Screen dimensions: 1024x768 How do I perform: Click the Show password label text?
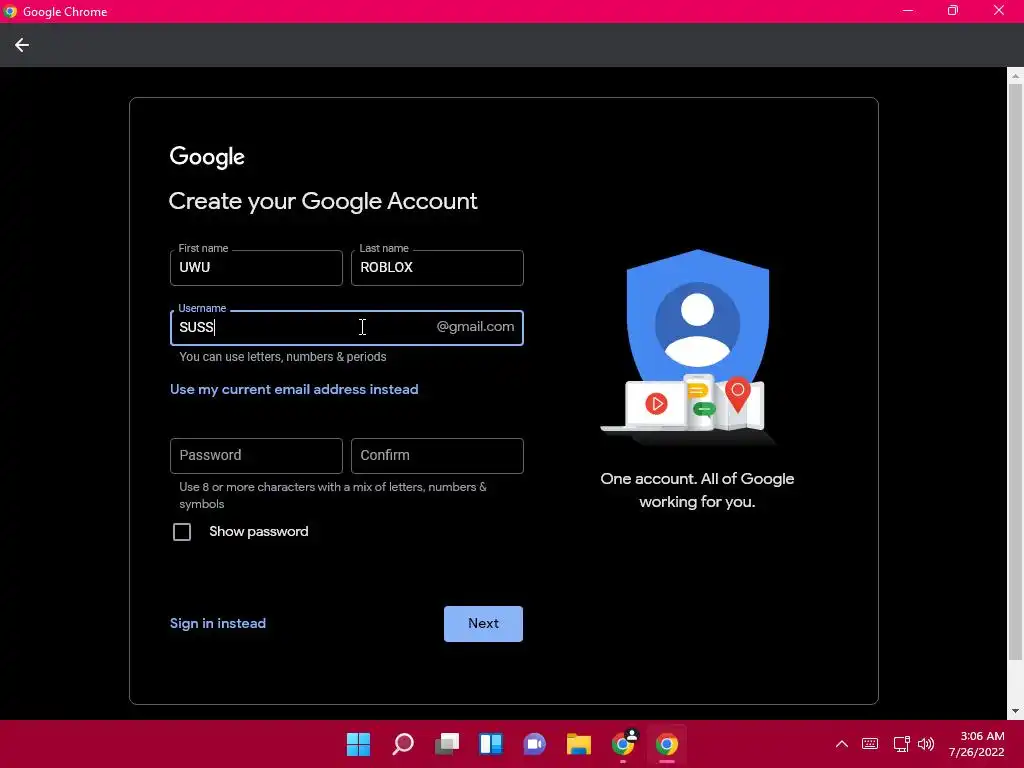[x=259, y=532]
